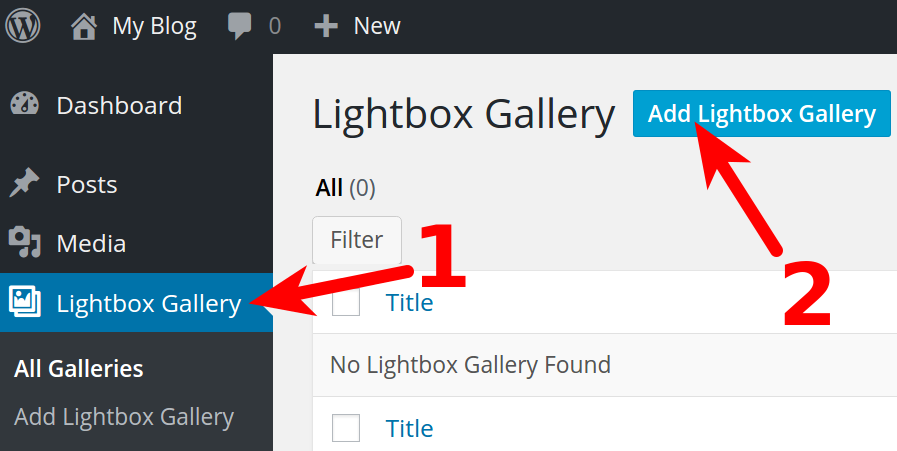This screenshot has width=897, height=451.
Task: Click the Media icon in sidebar
Action: click(x=24, y=243)
